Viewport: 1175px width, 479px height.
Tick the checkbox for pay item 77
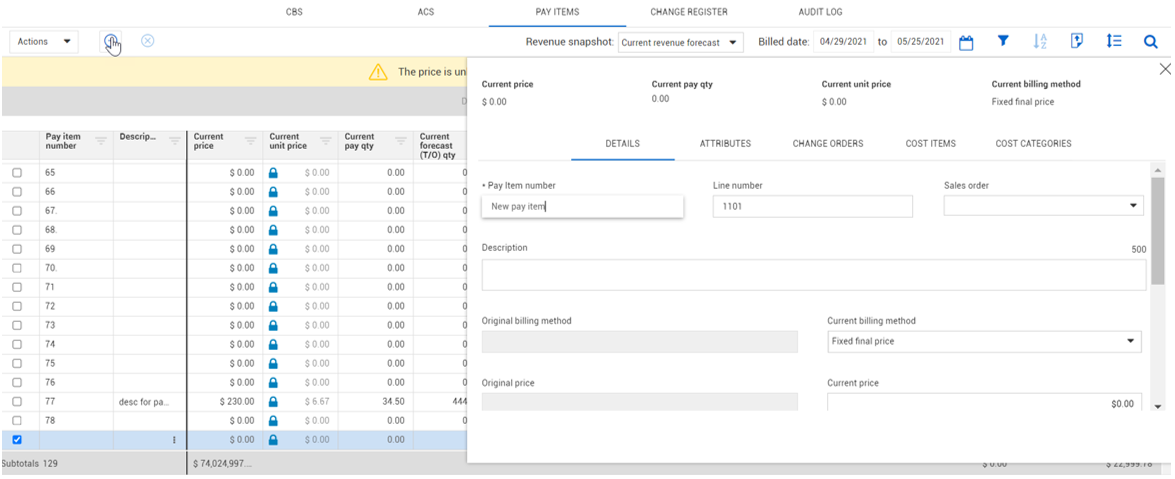[16, 401]
